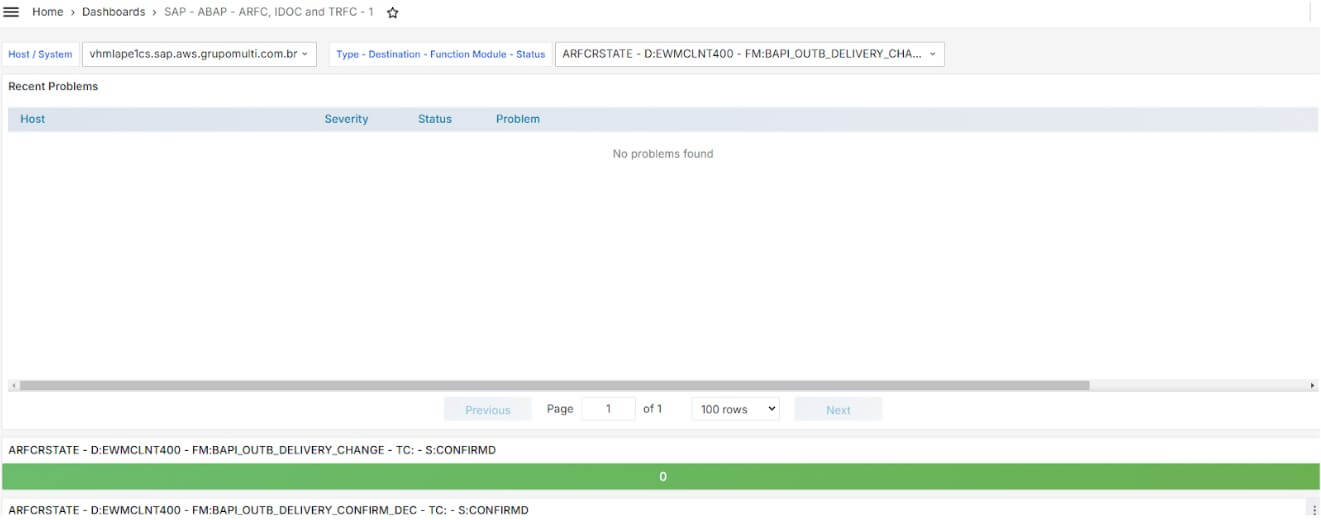The height and width of the screenshot is (520, 1321).
Task: Click the 'No problems found' message
Action: pyautogui.click(x=663, y=154)
